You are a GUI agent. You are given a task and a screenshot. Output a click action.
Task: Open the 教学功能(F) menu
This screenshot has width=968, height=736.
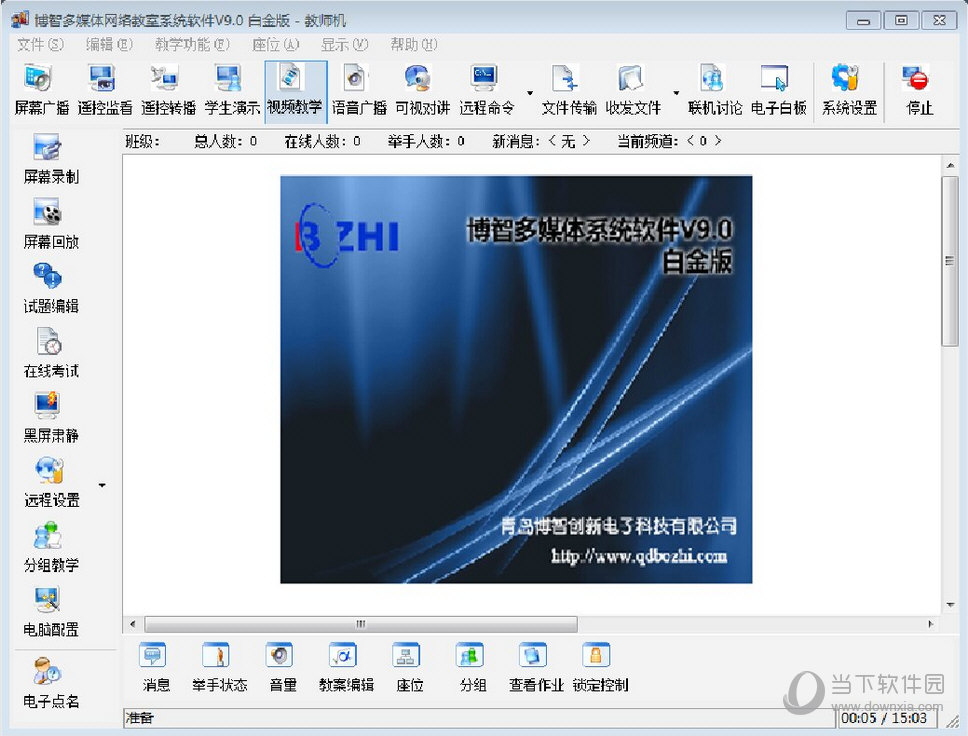click(x=192, y=44)
